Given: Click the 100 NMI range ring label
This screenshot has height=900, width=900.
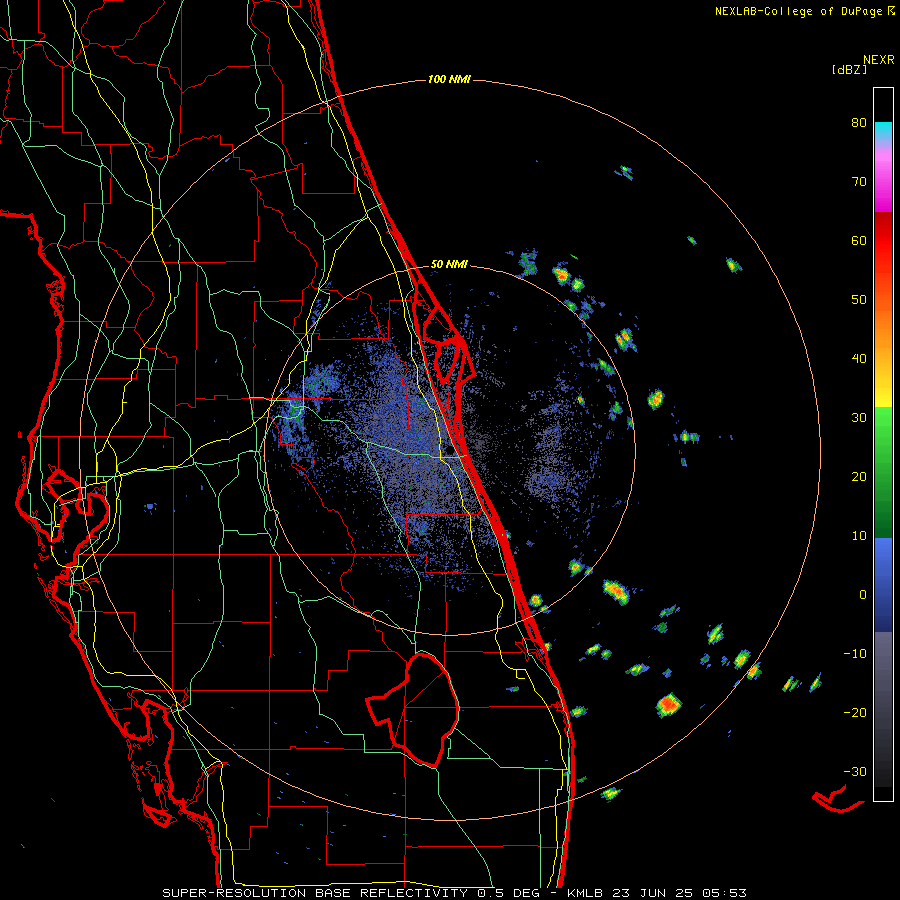Looking at the screenshot, I should coord(449,79).
